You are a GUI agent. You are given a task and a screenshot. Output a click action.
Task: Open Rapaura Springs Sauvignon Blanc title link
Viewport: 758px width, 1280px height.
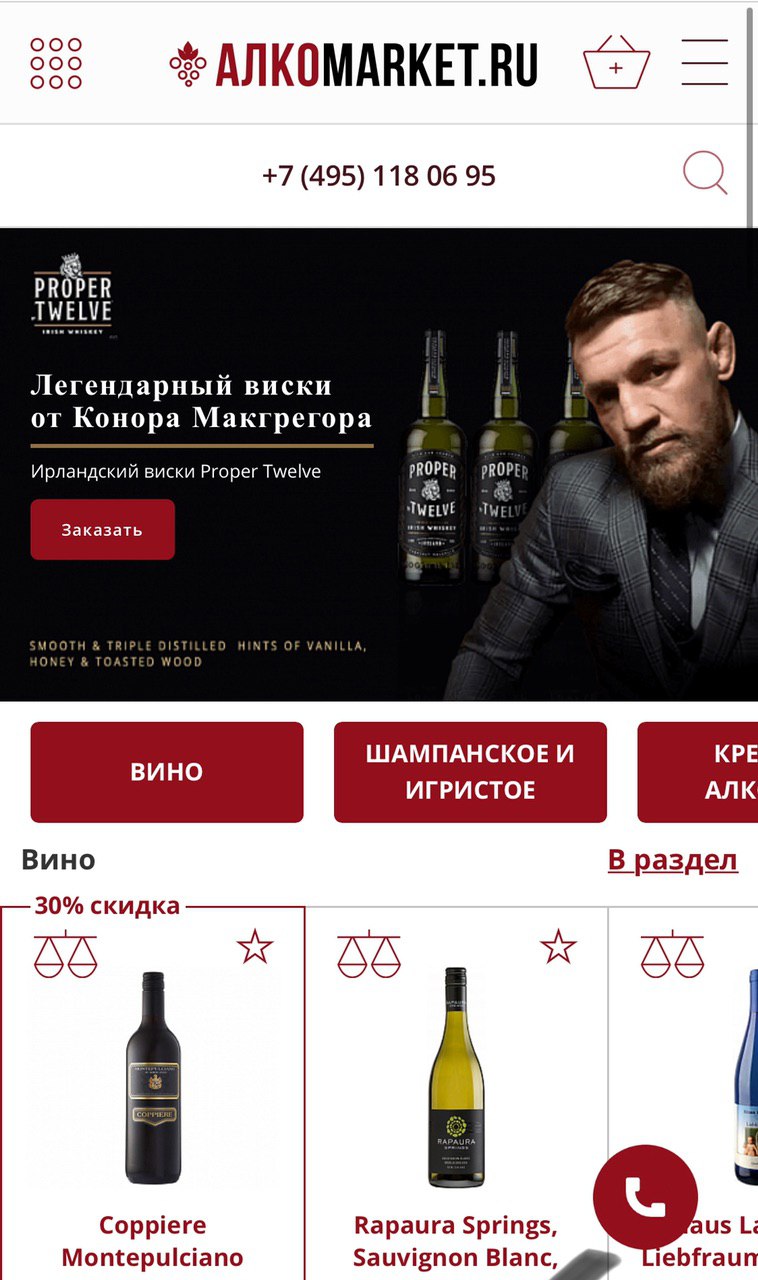(456, 1241)
